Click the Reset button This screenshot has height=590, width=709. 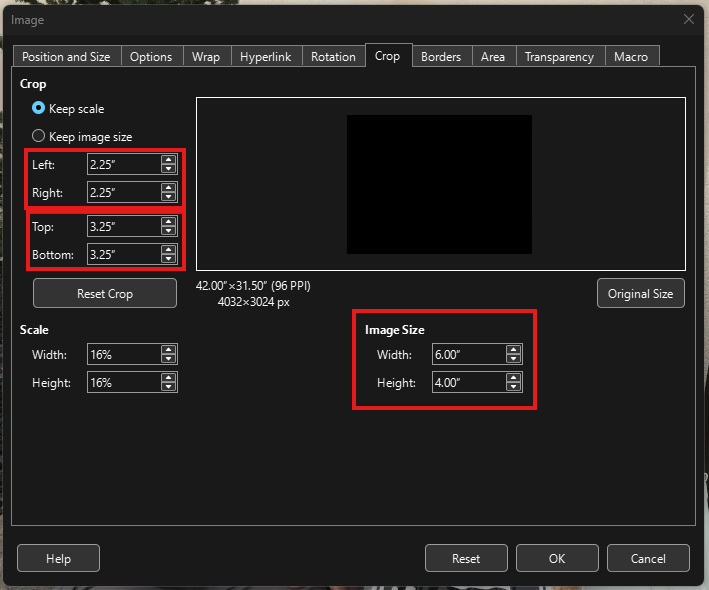466,558
